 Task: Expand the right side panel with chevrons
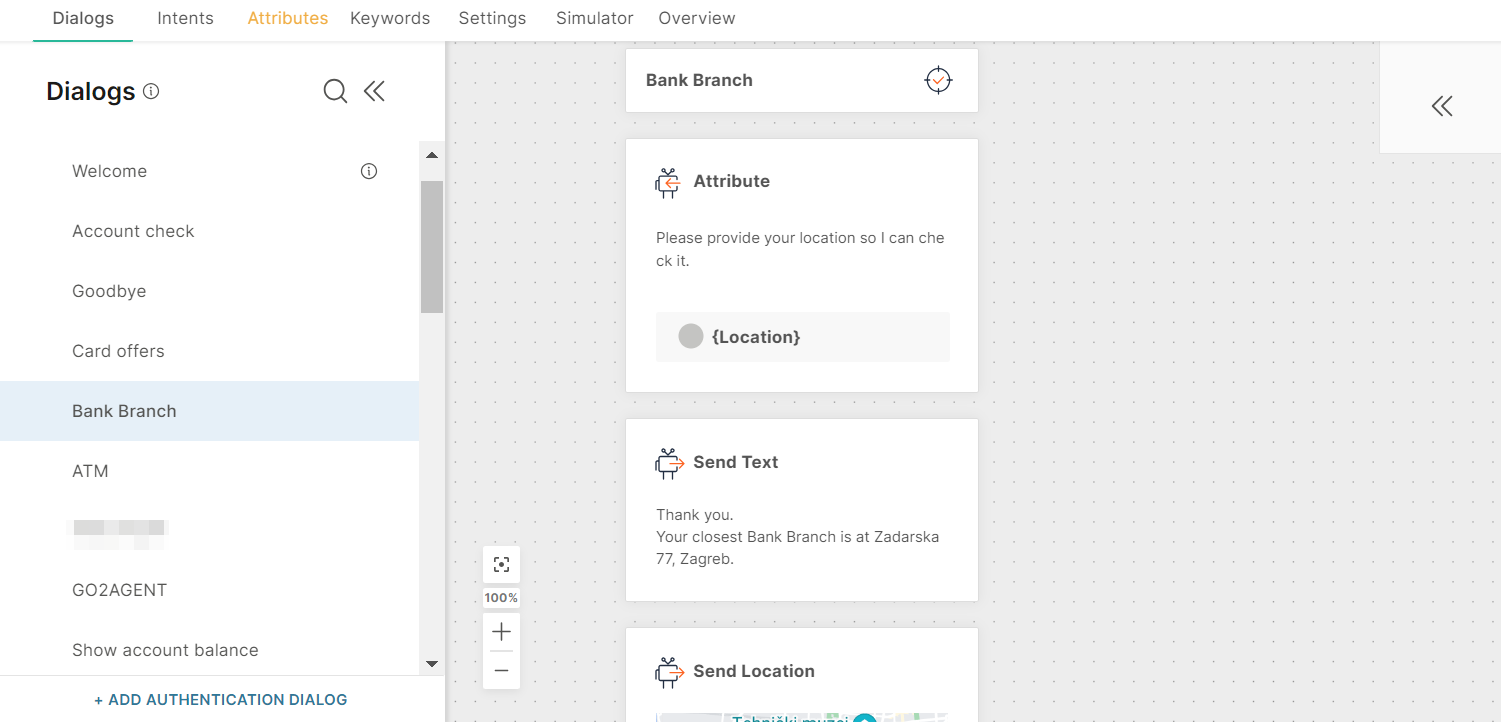pyautogui.click(x=1441, y=106)
